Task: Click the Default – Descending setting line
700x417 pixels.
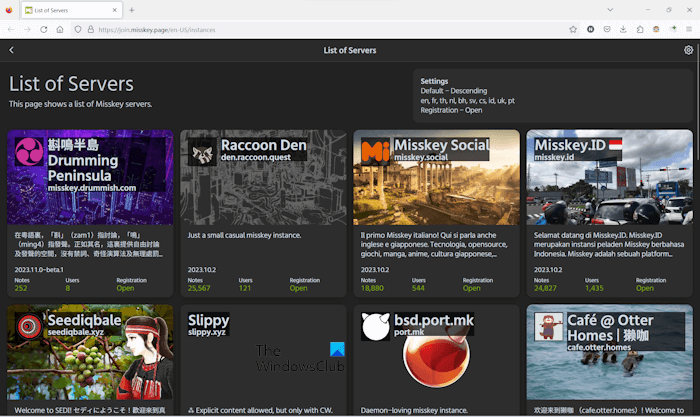Action: pos(454,91)
